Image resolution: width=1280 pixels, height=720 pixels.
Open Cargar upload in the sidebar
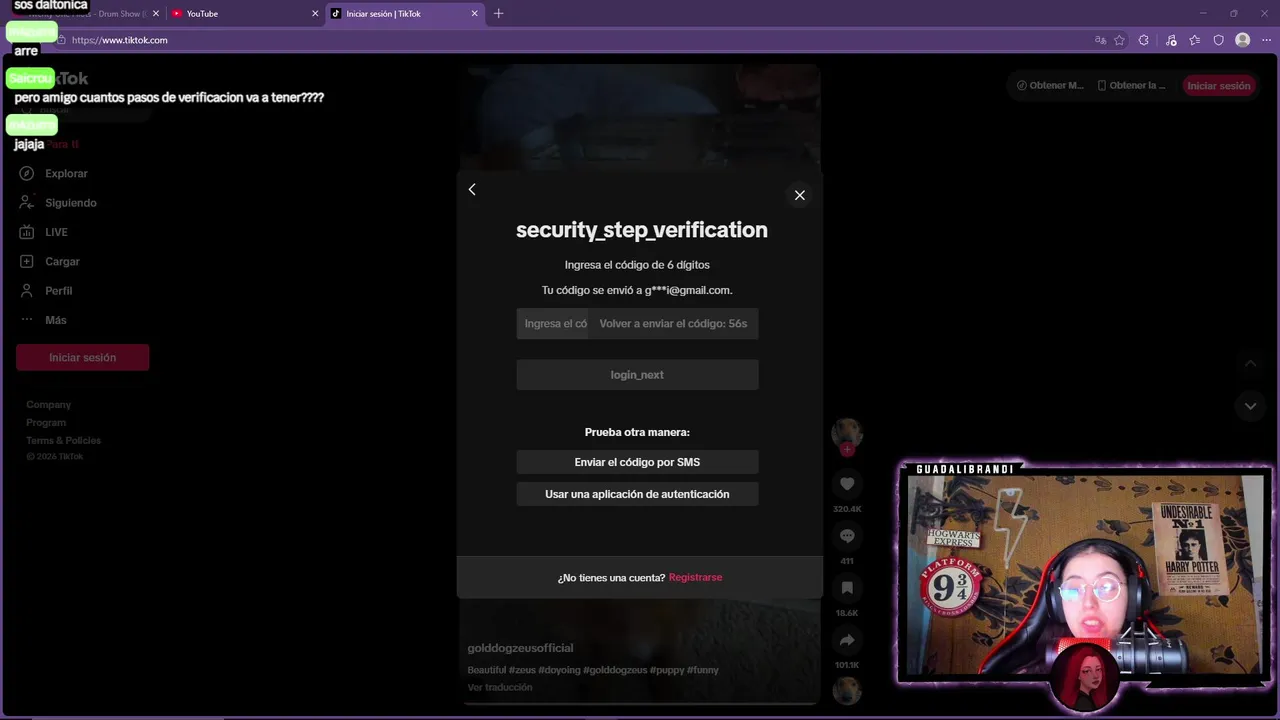[62, 261]
